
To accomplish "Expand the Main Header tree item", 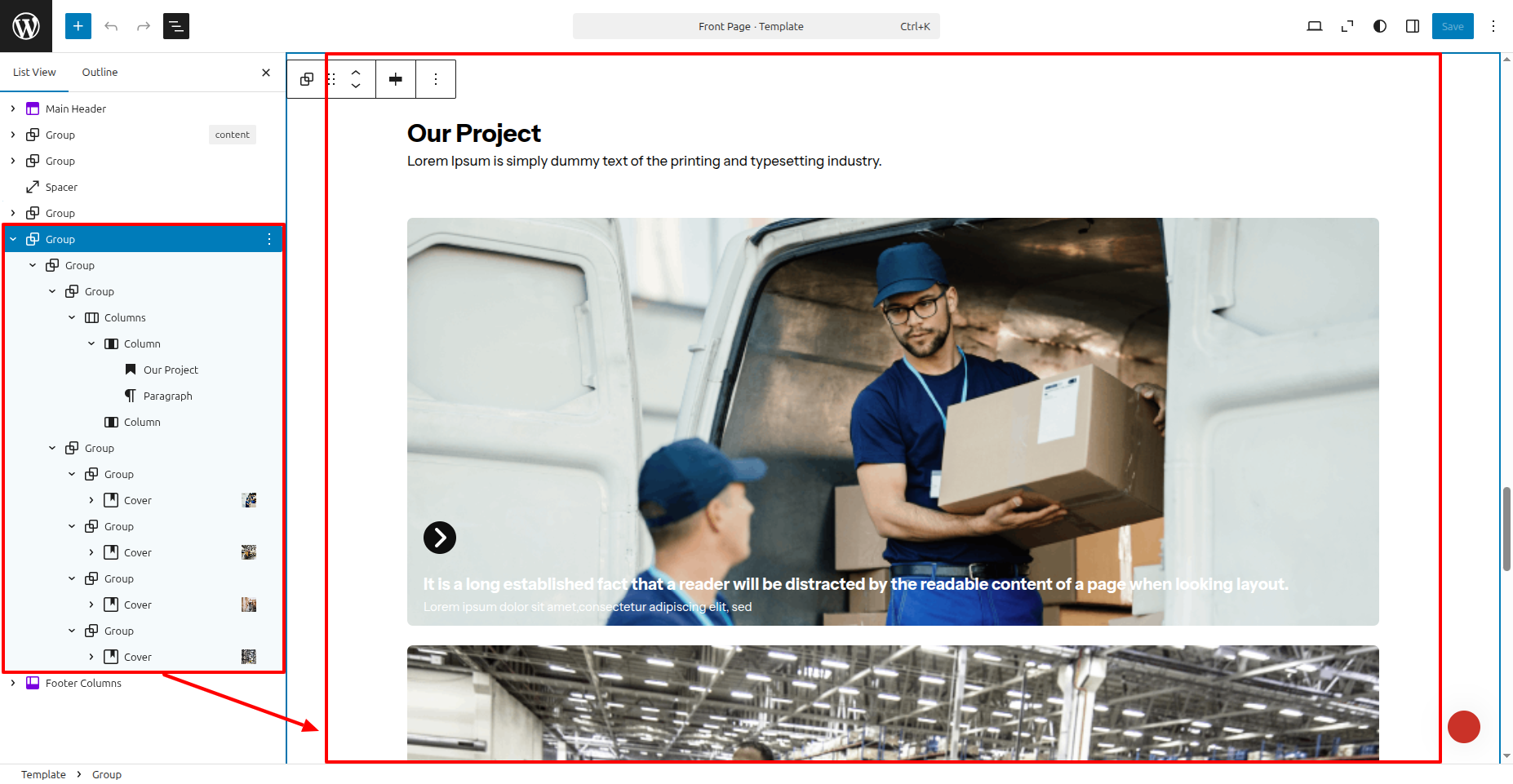I will click(x=13, y=109).
